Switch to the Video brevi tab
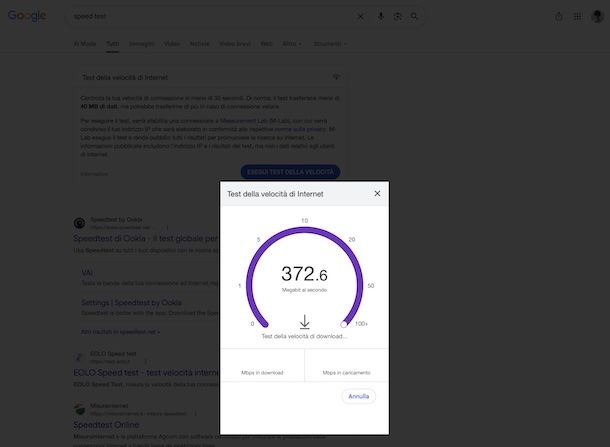 pos(235,44)
